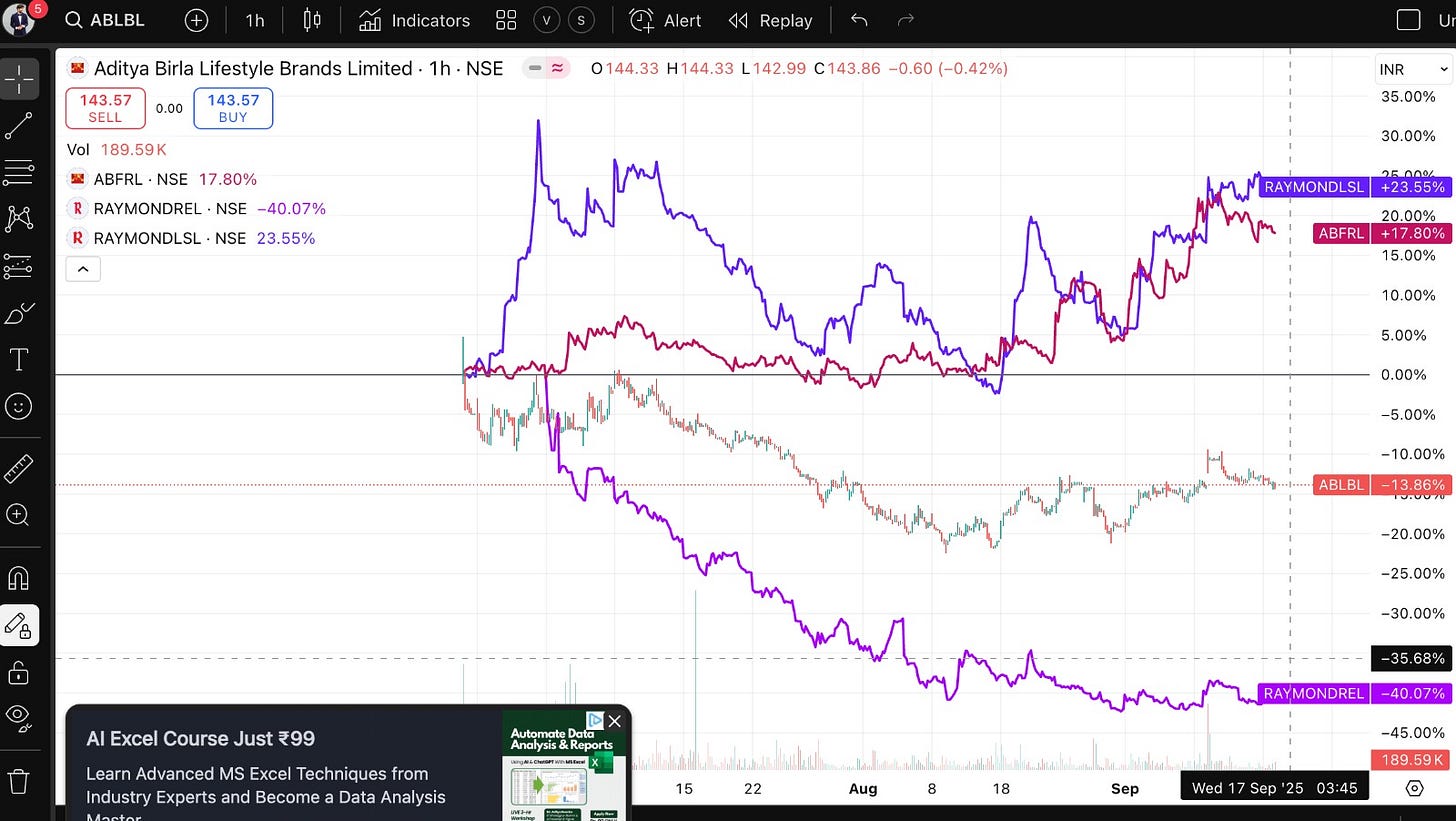Open the emoji icons tool
Viewport: 1456px width, 821px height.
(19, 406)
